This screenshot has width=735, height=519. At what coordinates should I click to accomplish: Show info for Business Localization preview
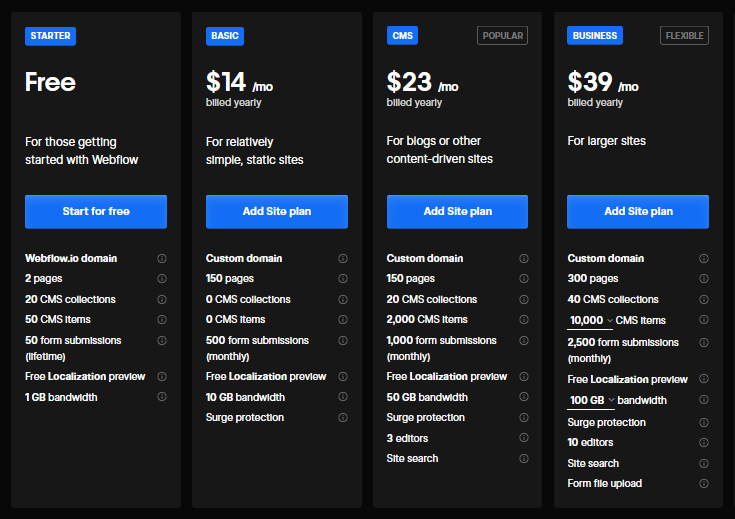pyautogui.click(x=704, y=379)
